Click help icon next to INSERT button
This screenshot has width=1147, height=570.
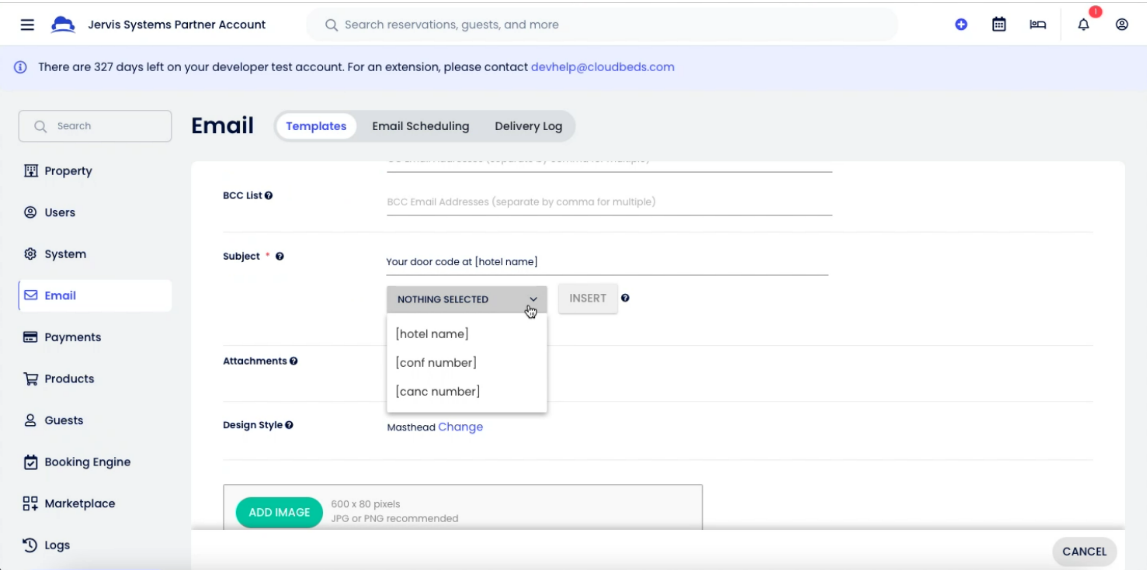tap(625, 298)
